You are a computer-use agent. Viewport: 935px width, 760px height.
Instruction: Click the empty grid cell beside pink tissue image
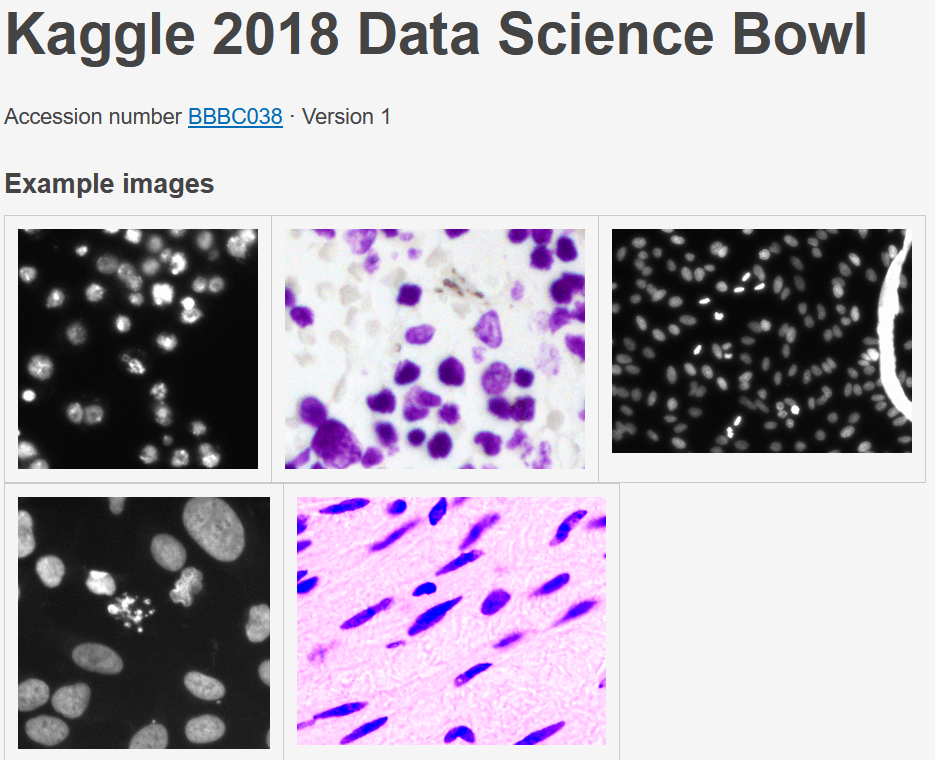click(772, 621)
